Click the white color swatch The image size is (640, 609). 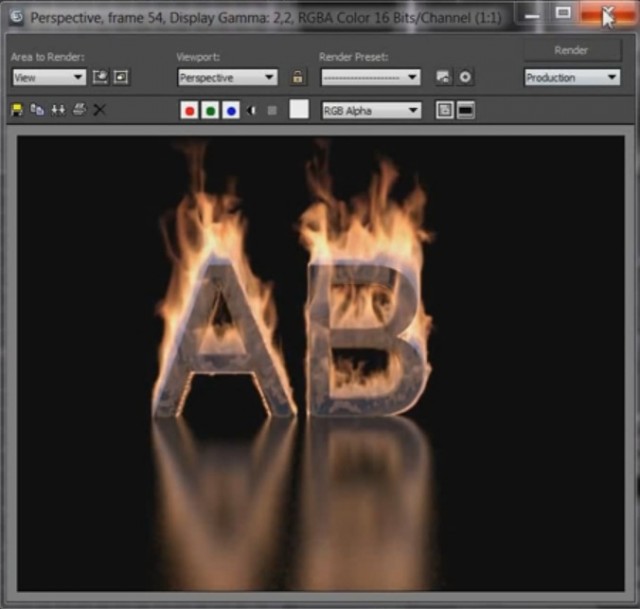pyautogui.click(x=299, y=111)
